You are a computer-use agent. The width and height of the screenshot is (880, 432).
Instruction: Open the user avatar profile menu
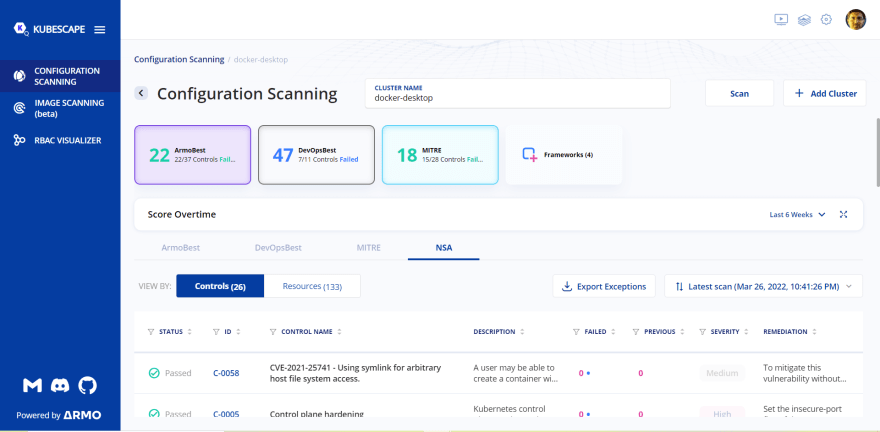click(855, 20)
